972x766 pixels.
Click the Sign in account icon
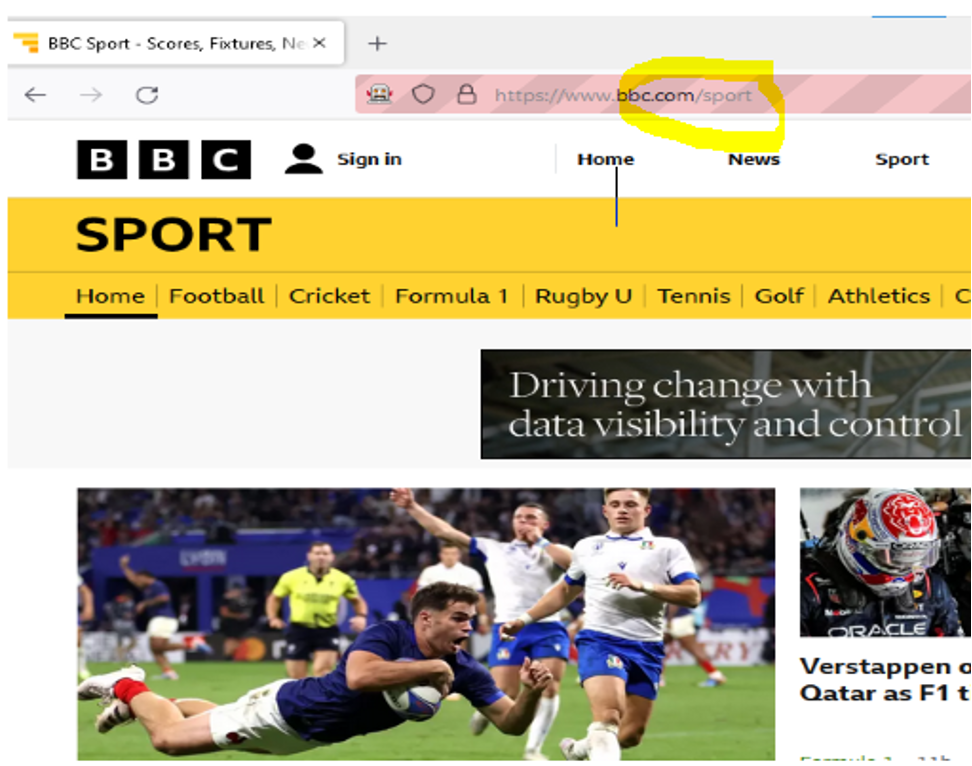pyautogui.click(x=304, y=159)
